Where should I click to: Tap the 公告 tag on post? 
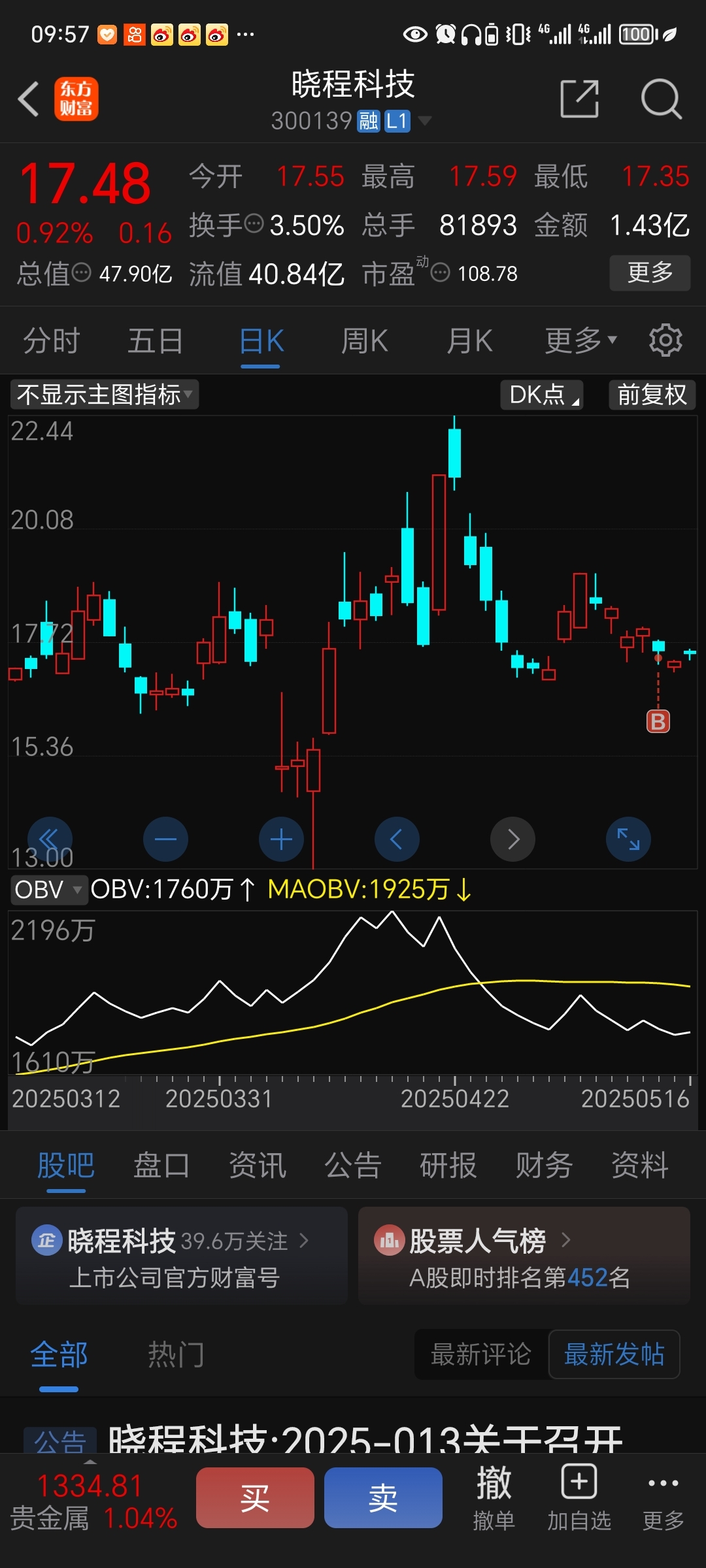60,1441
